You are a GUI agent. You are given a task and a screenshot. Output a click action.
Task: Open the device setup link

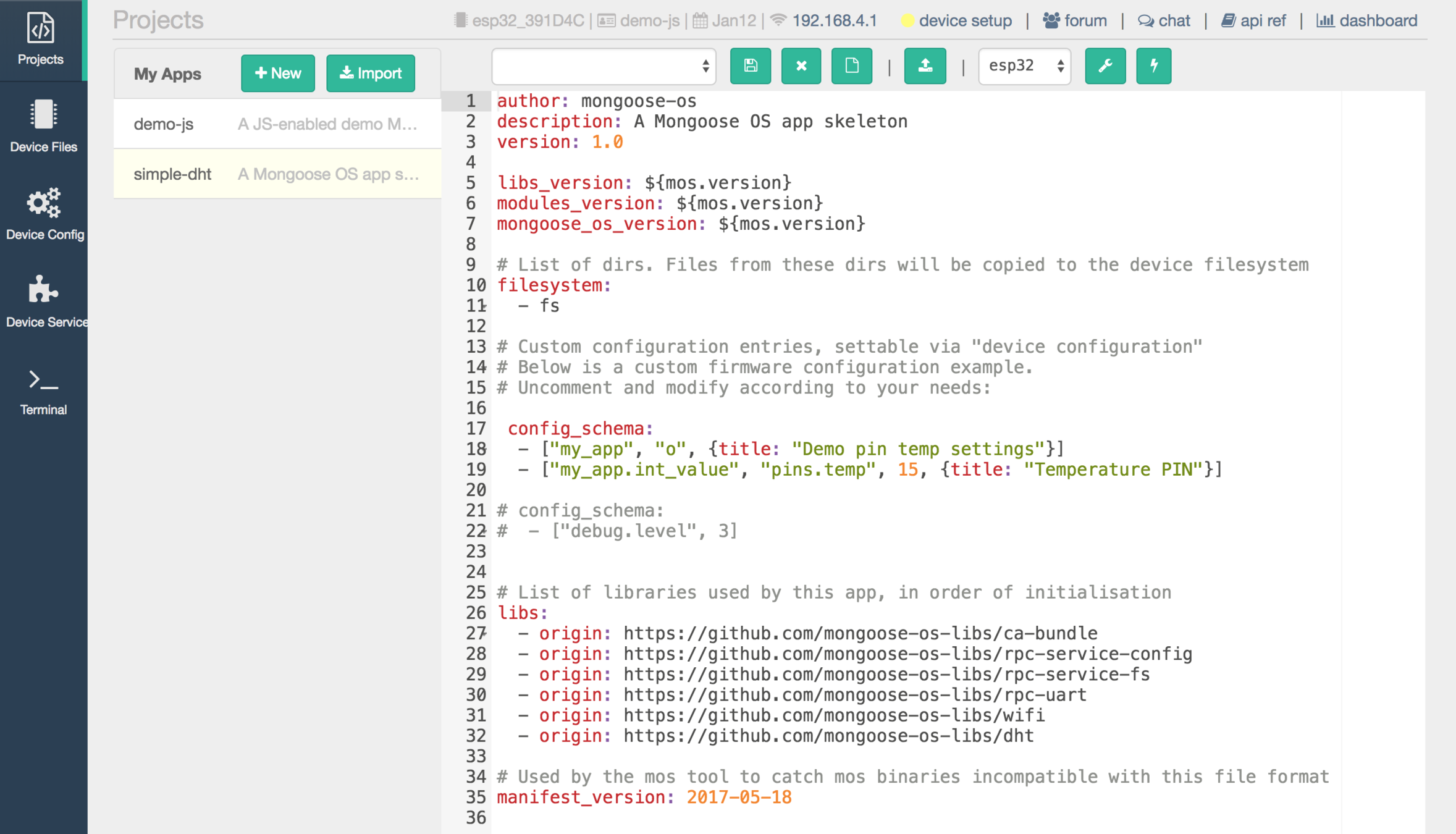pyautogui.click(x=964, y=21)
